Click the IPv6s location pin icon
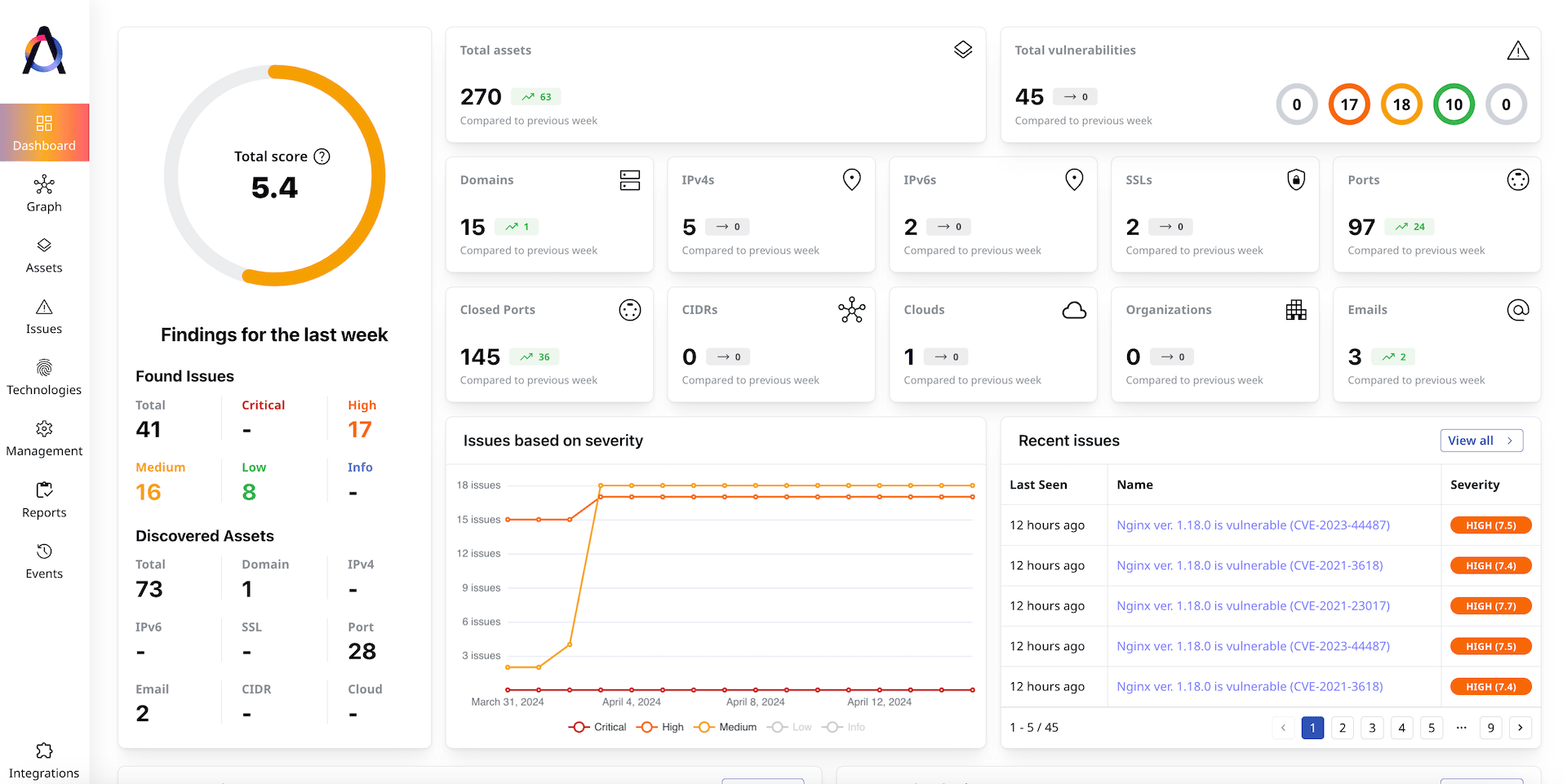The height and width of the screenshot is (784, 1567). pyautogui.click(x=1074, y=179)
